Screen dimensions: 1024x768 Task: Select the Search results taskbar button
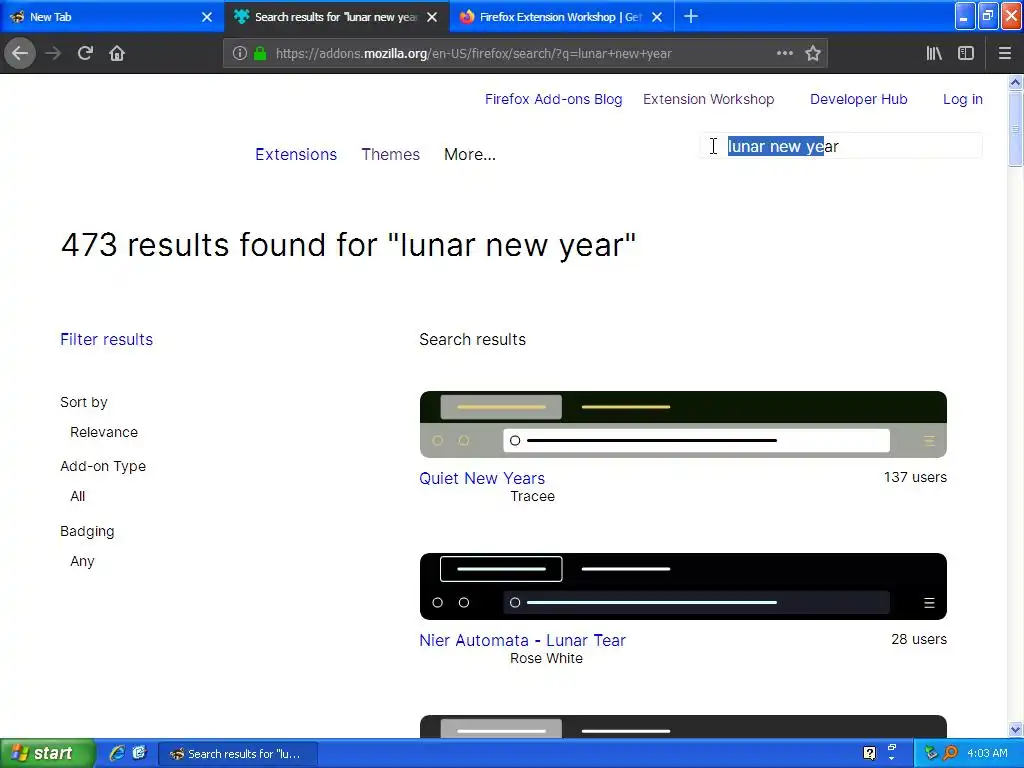tap(238, 754)
